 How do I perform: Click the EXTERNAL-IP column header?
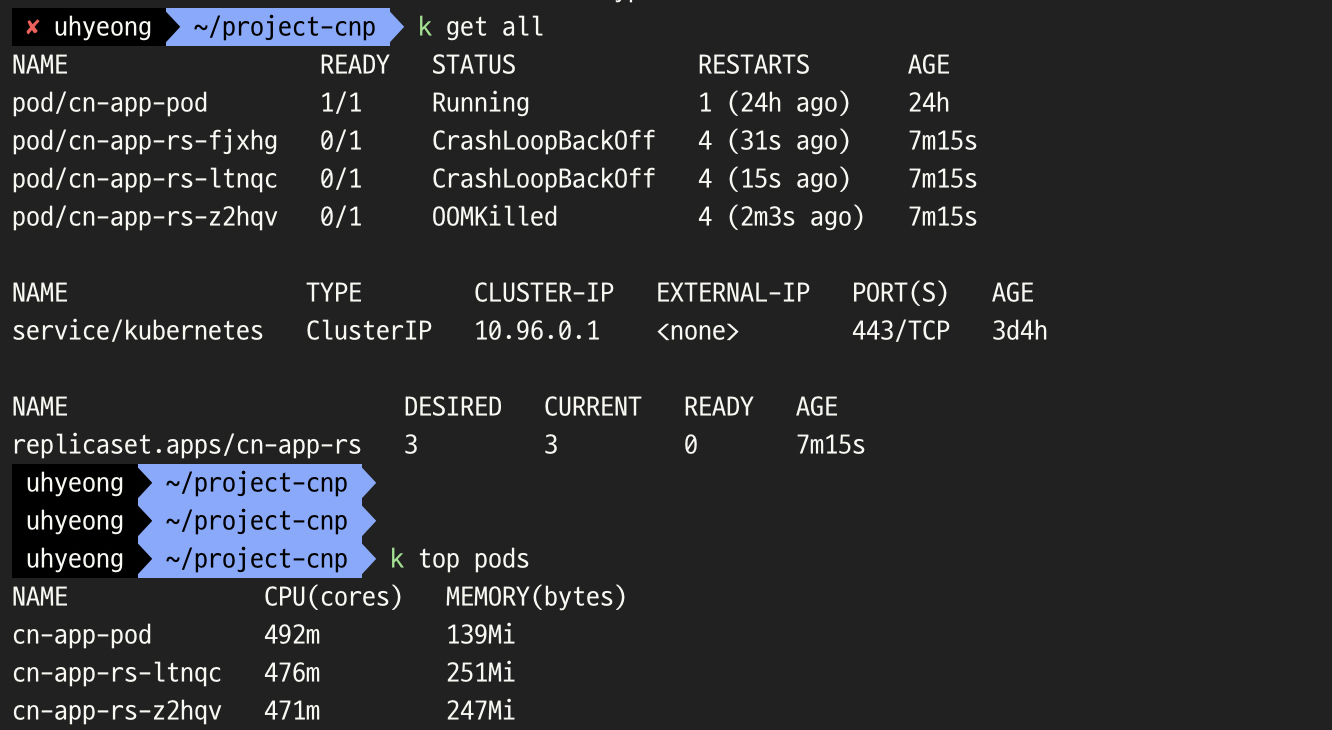733,293
